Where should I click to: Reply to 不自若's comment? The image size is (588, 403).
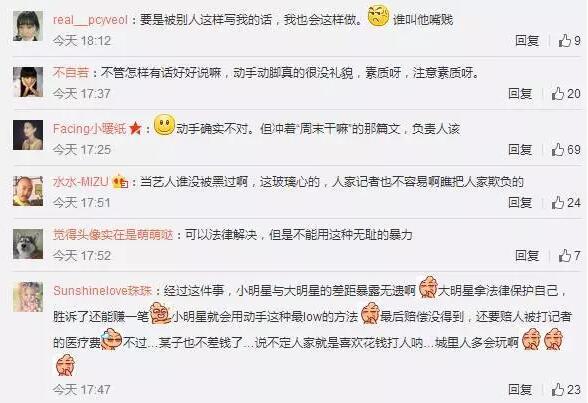pyautogui.click(x=520, y=94)
